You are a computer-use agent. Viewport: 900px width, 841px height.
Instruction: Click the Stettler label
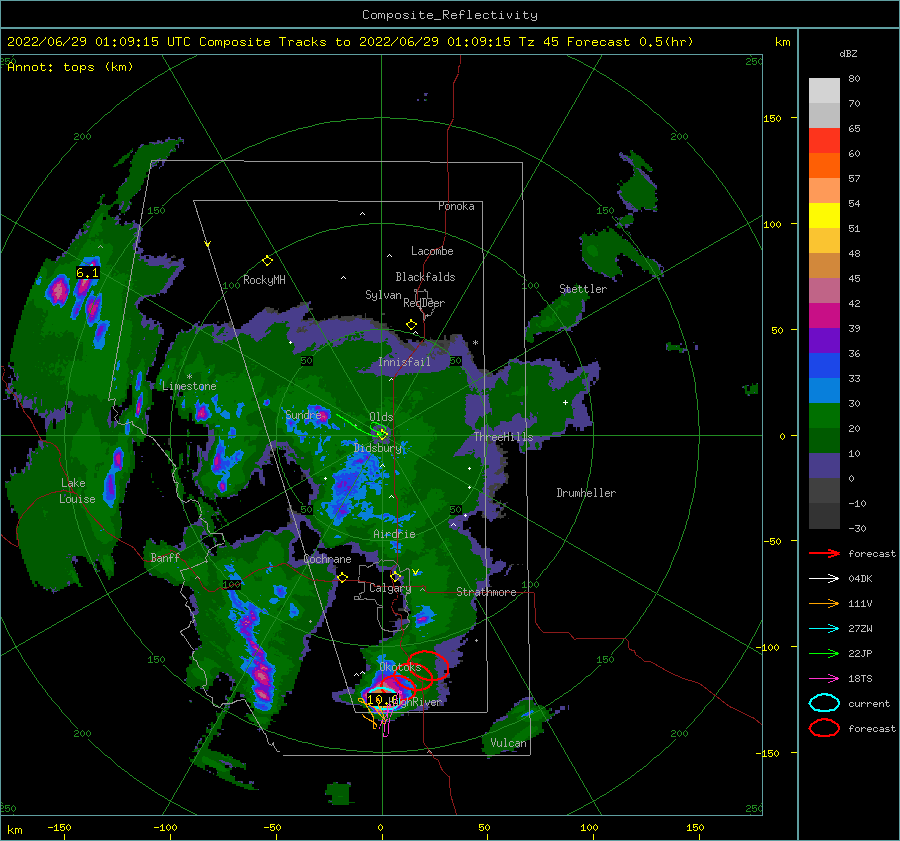point(583,289)
